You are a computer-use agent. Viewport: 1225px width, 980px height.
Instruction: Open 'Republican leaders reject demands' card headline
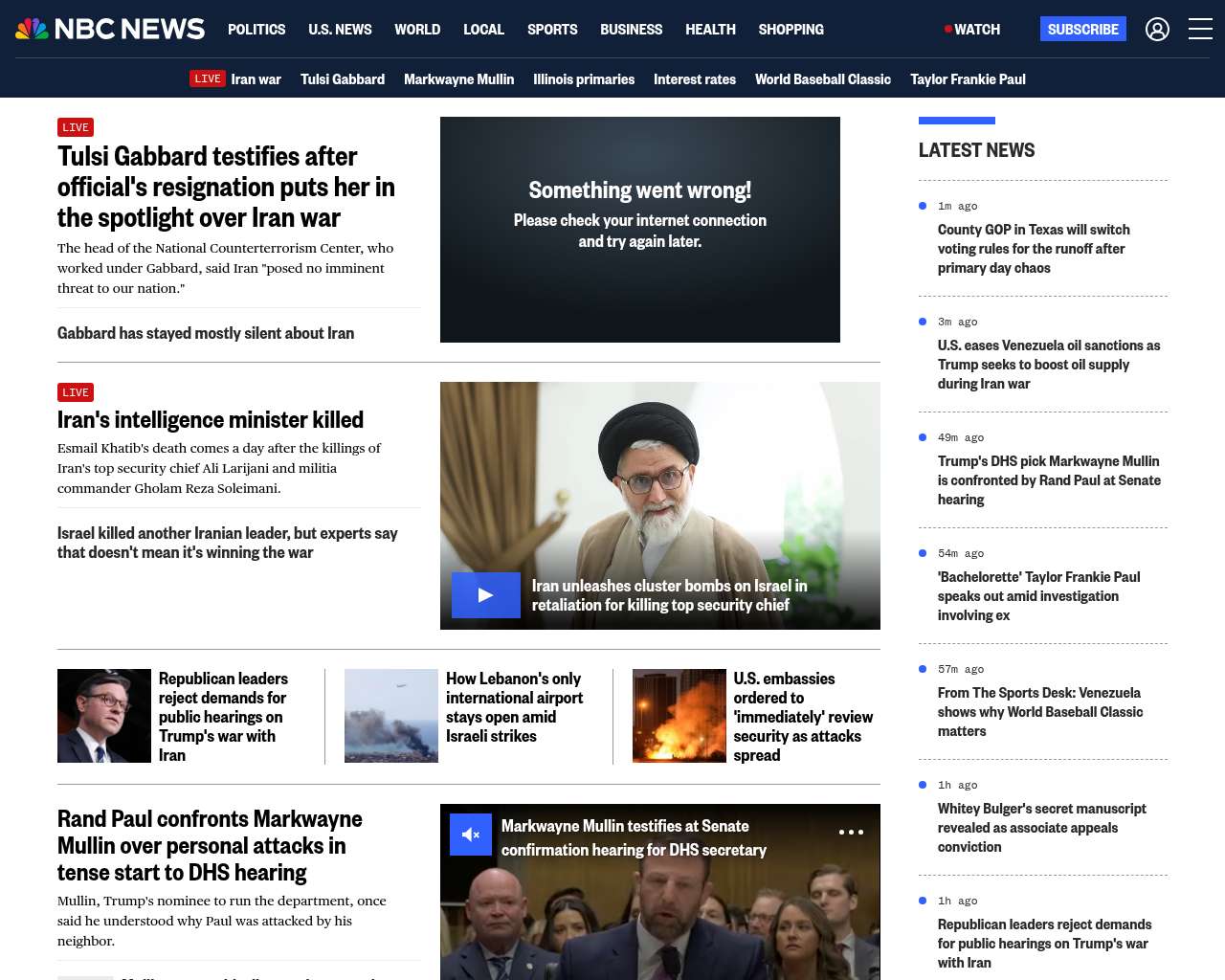click(x=223, y=717)
